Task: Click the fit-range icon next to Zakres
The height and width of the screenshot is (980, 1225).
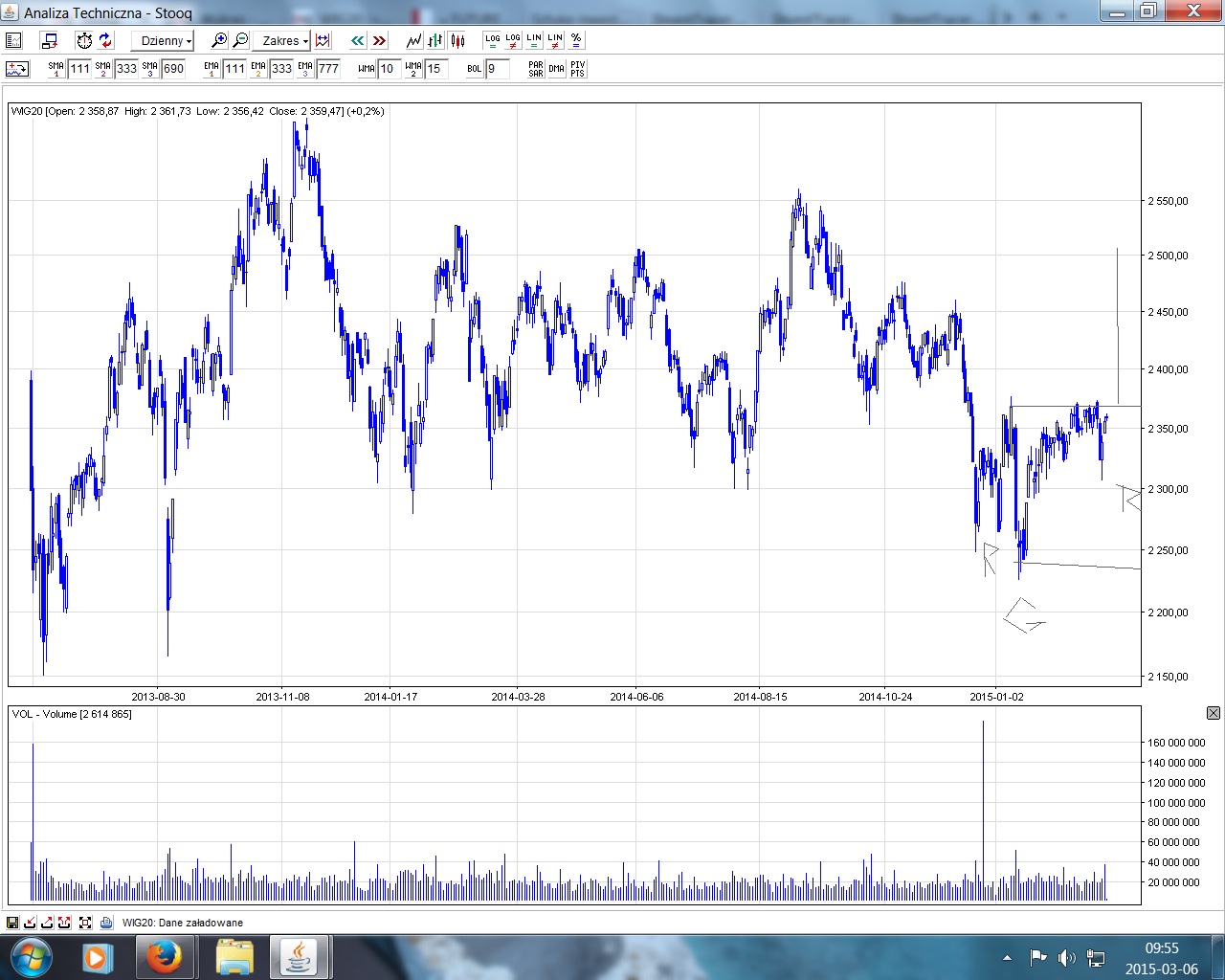Action: click(x=323, y=40)
